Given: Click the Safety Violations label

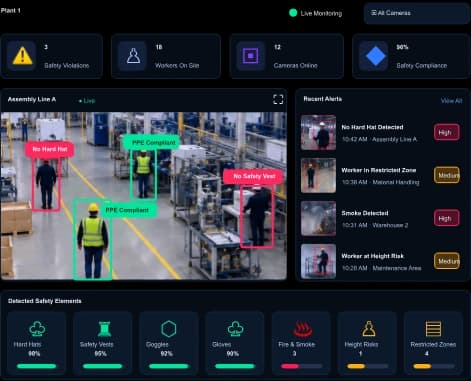Looking at the screenshot, I should (67, 66).
